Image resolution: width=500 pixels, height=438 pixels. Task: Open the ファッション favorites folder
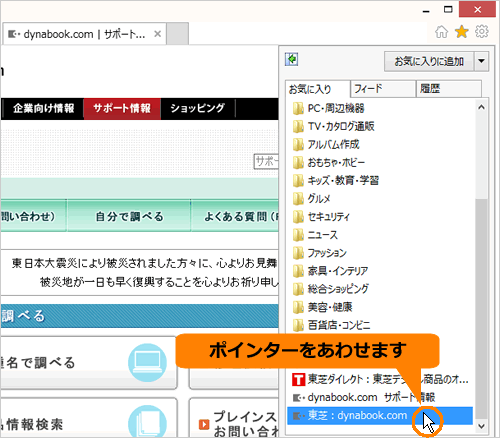320,253
